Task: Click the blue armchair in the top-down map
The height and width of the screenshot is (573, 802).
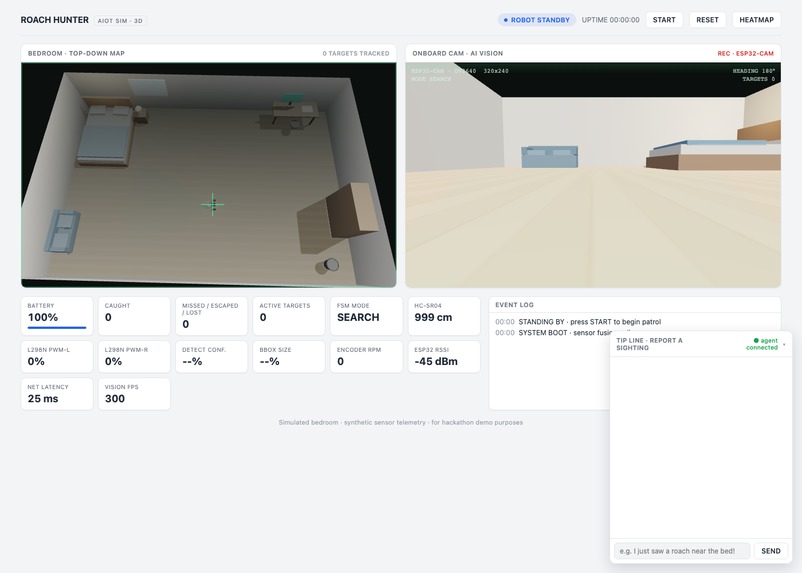Action: click(62, 231)
